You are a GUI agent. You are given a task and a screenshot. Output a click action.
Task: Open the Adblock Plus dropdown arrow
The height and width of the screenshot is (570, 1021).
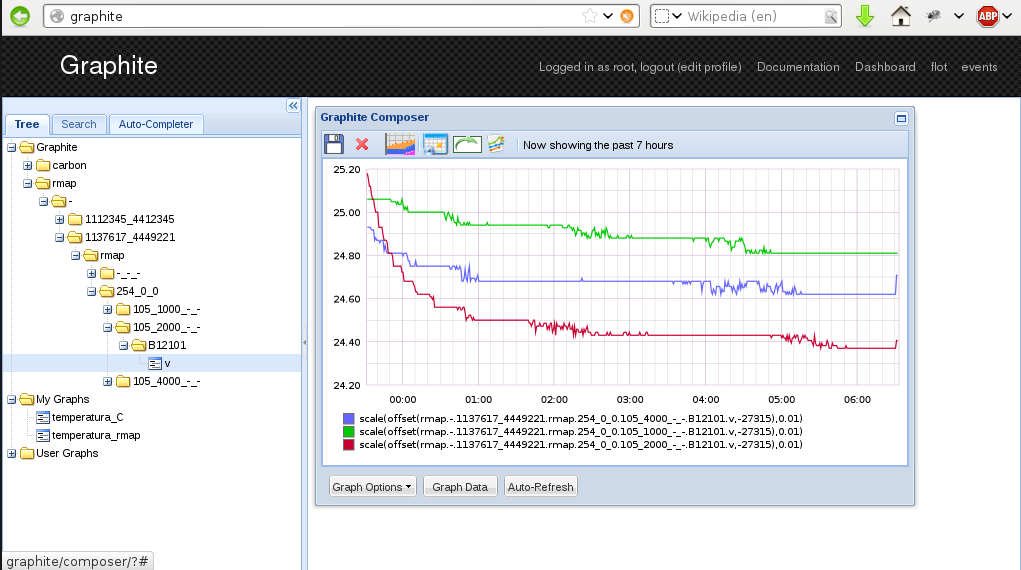[1007, 16]
